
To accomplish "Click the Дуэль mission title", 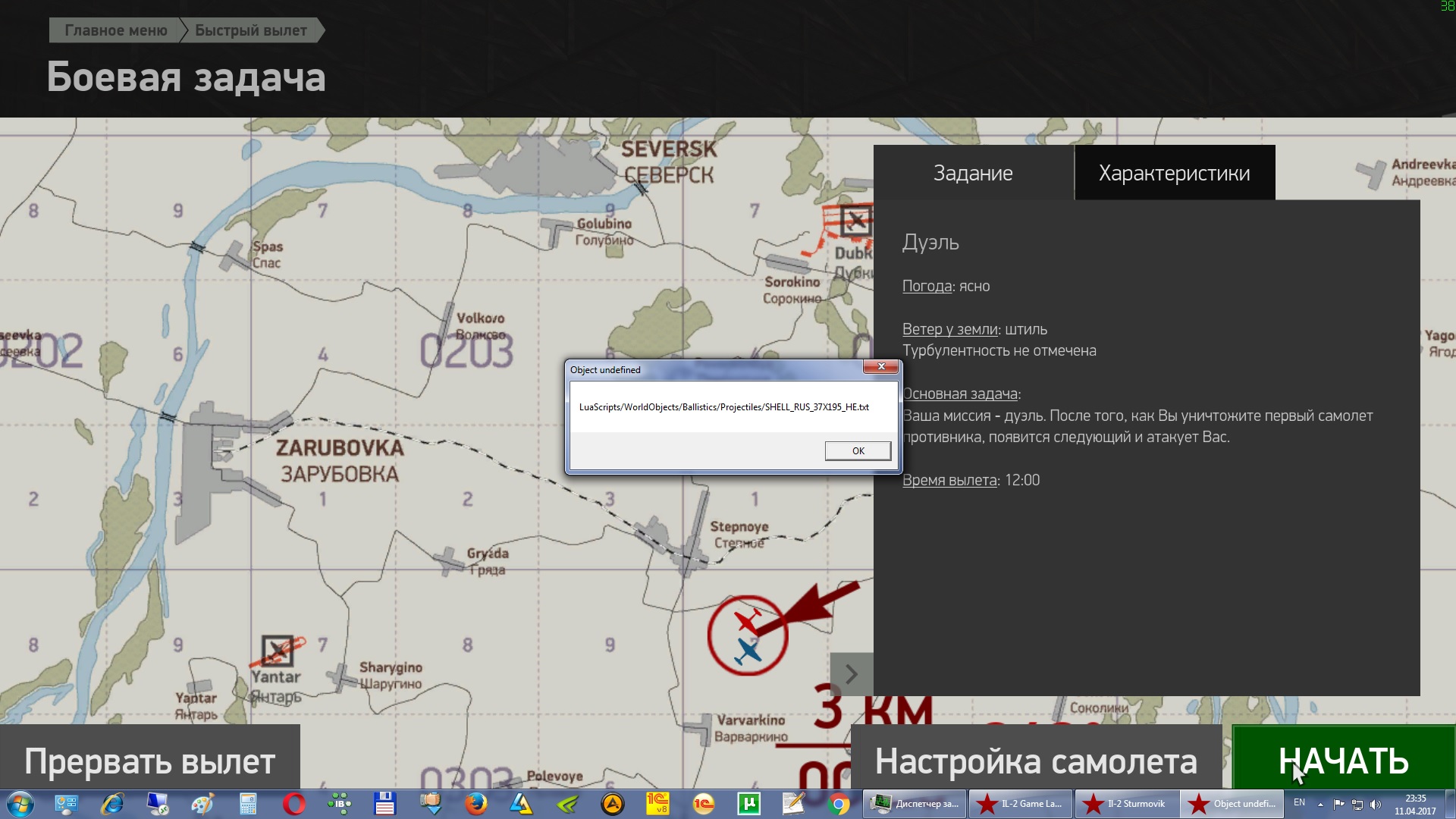I will (x=930, y=243).
